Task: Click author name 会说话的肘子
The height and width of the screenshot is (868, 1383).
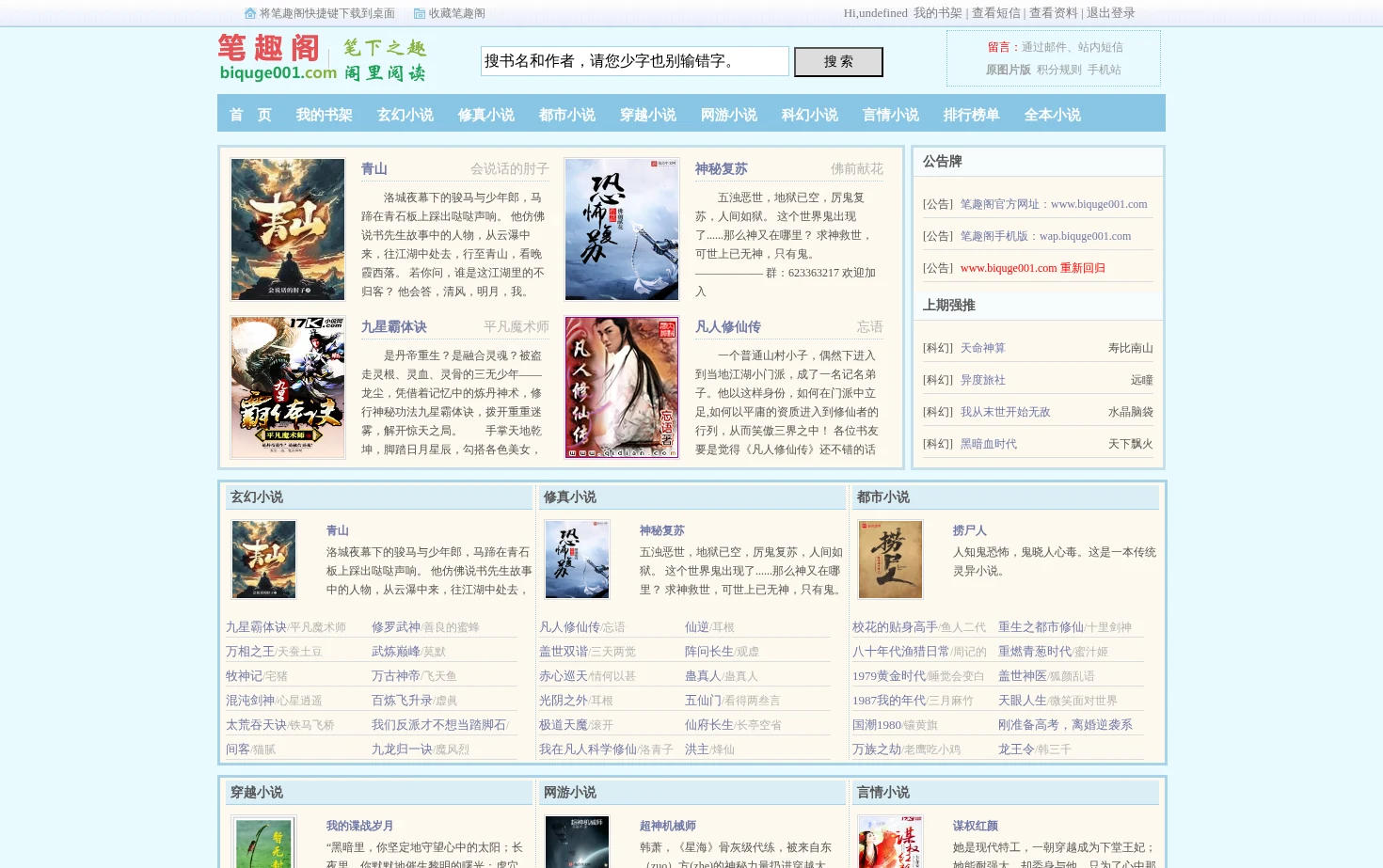Action: (509, 169)
